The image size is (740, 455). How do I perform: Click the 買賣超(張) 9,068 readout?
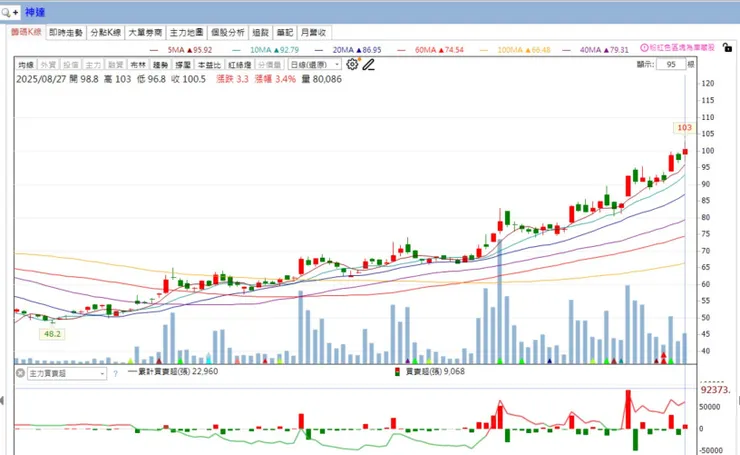click(x=435, y=371)
